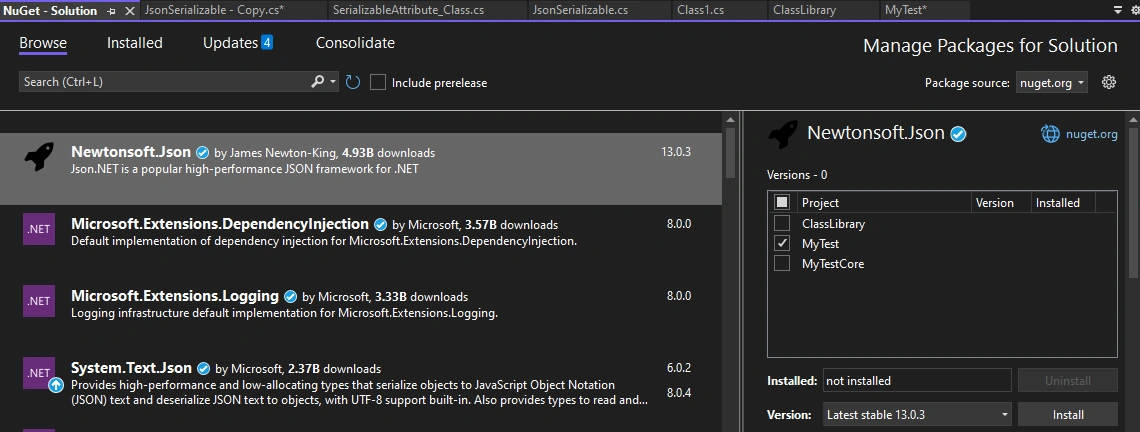
Task: Check the ClassLibrary project checkbox
Action: 782,223
